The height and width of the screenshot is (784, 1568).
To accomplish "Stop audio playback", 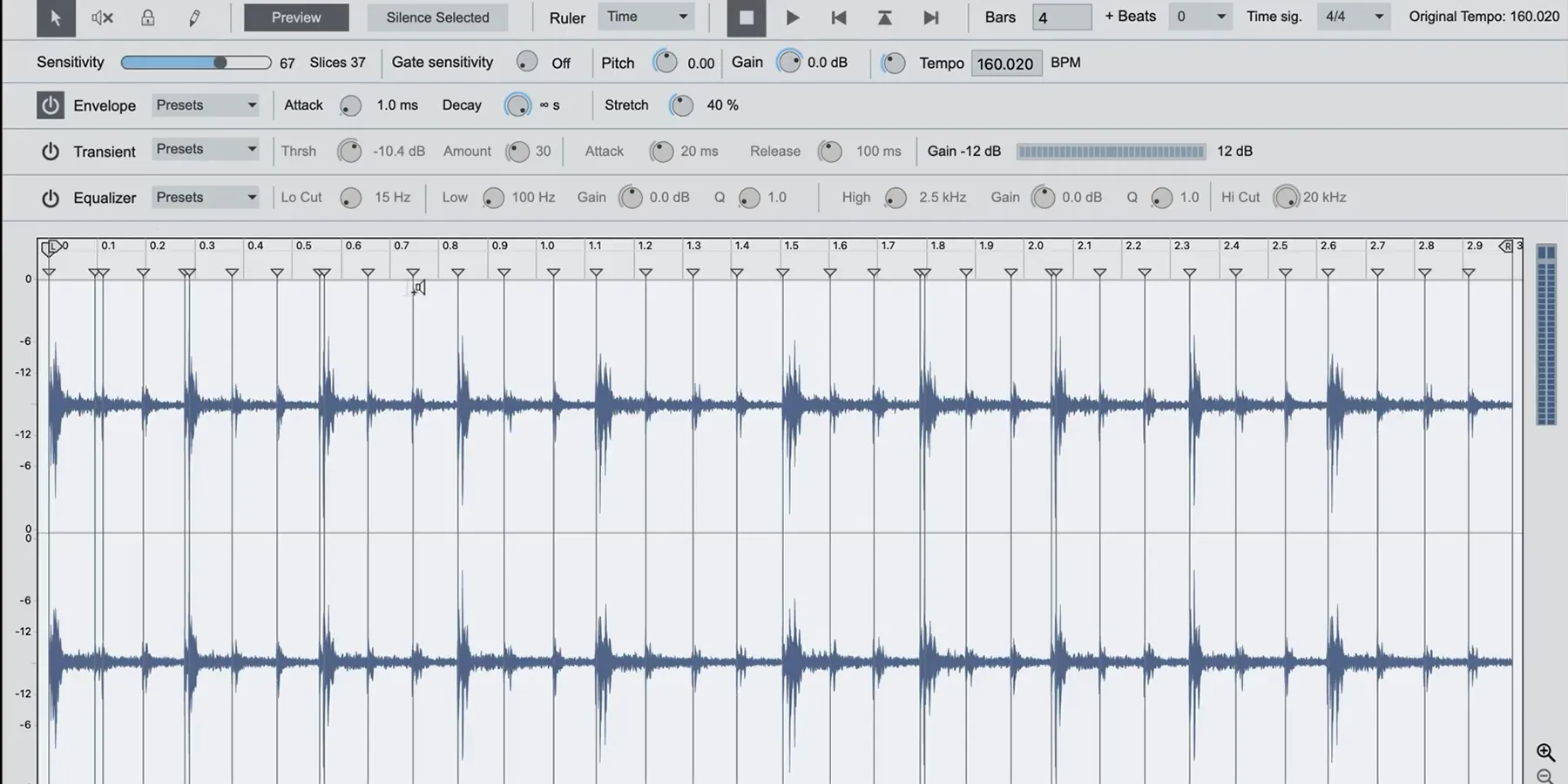I will [747, 17].
